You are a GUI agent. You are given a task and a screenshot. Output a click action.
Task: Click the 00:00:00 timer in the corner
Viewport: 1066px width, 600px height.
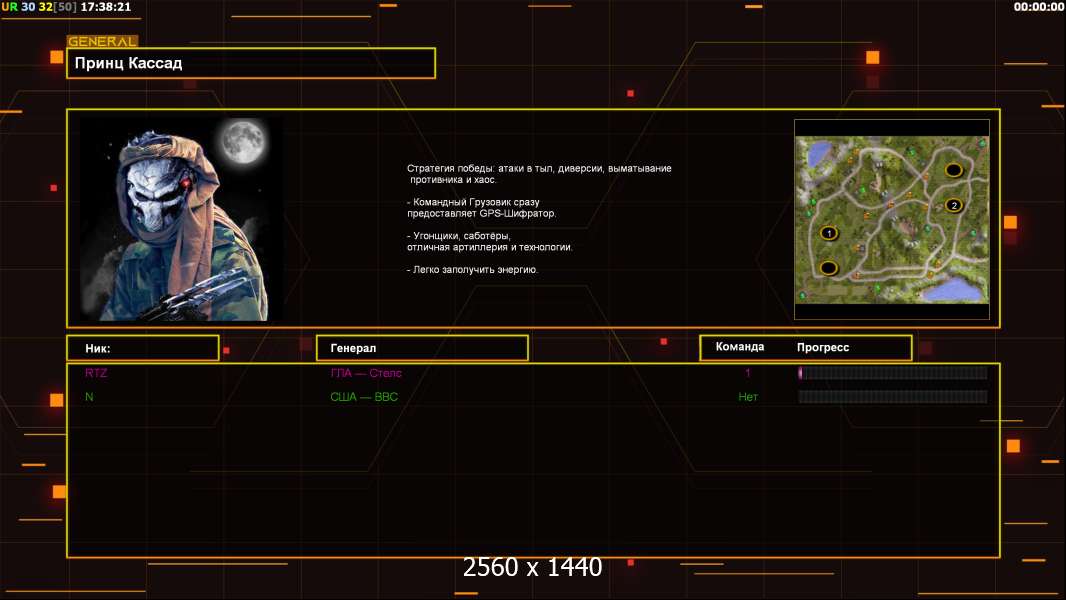1038,7
